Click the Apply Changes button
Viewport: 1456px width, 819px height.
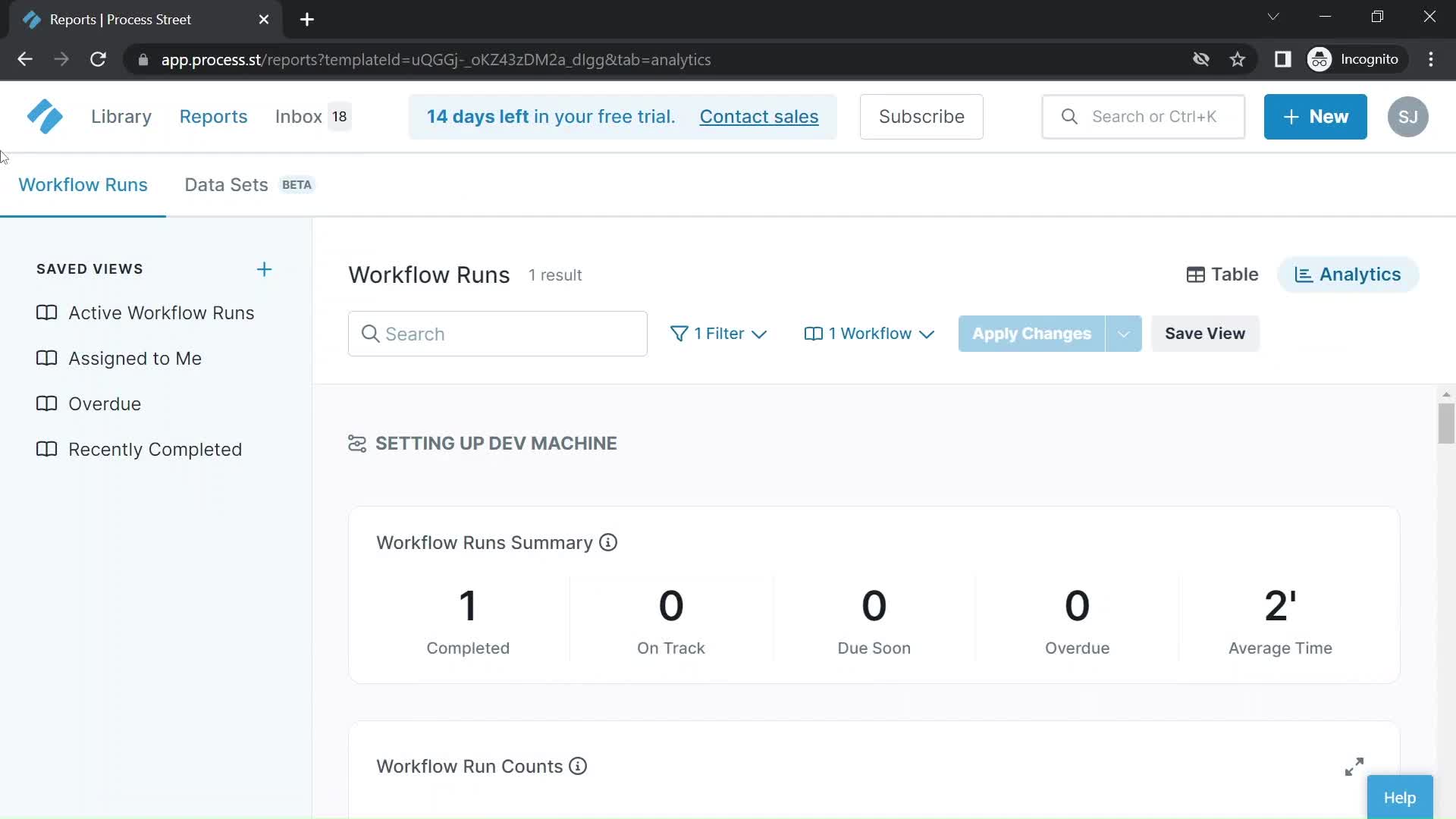coord(1032,333)
